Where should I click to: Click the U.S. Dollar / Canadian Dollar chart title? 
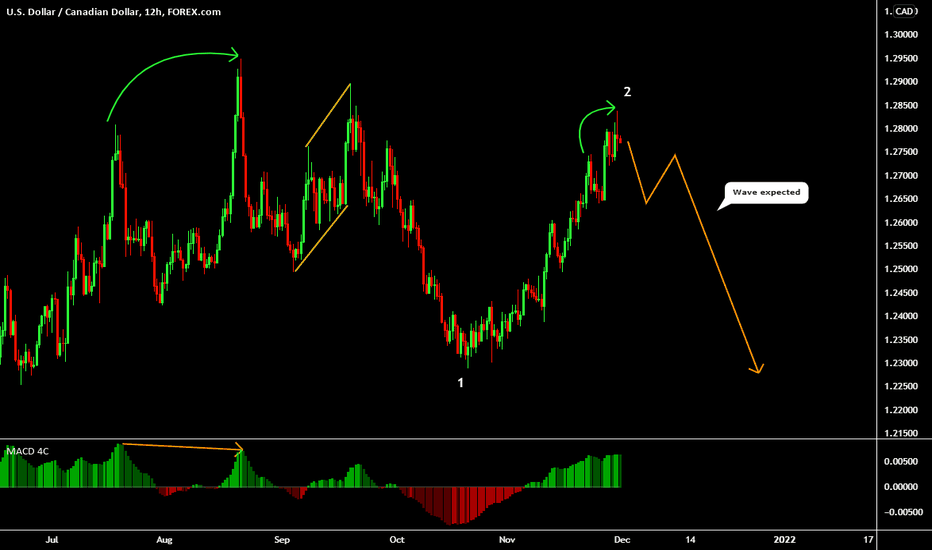pyautogui.click(x=114, y=12)
